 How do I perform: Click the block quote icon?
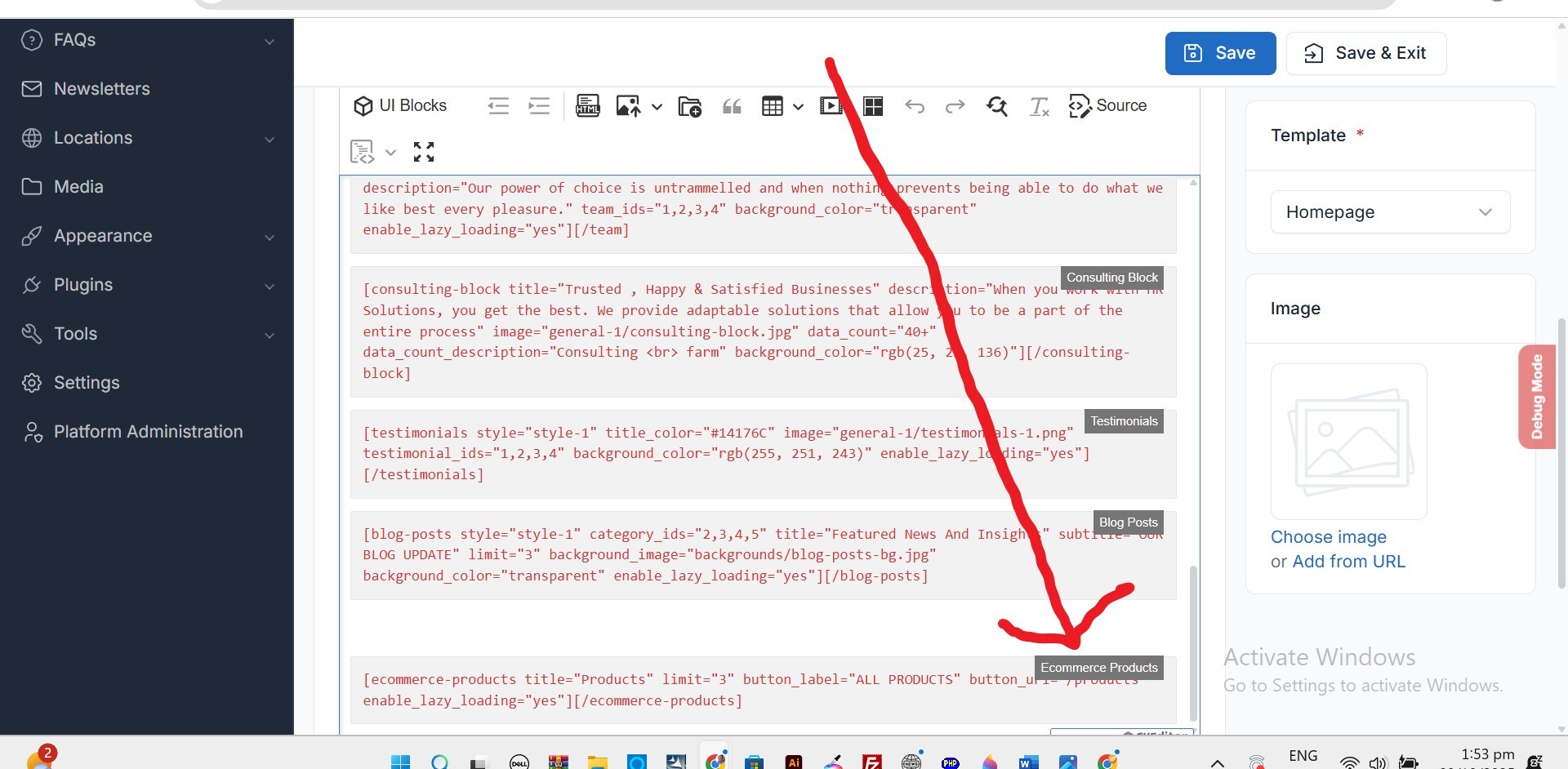732,106
